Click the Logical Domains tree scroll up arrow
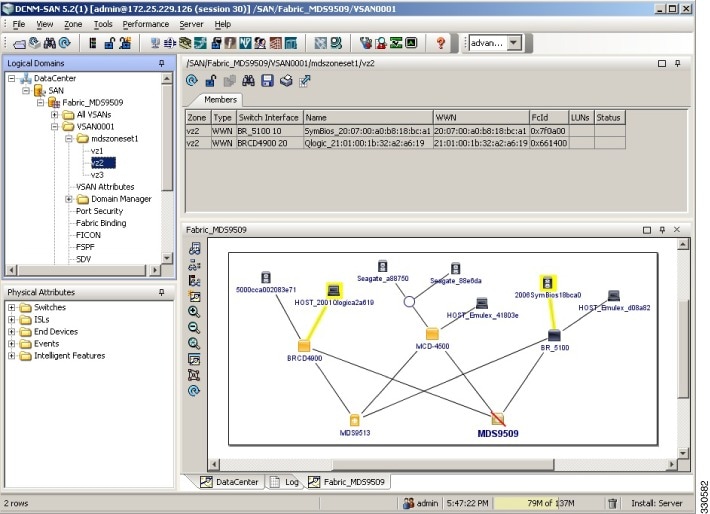The height and width of the screenshot is (514, 710). (x=167, y=79)
